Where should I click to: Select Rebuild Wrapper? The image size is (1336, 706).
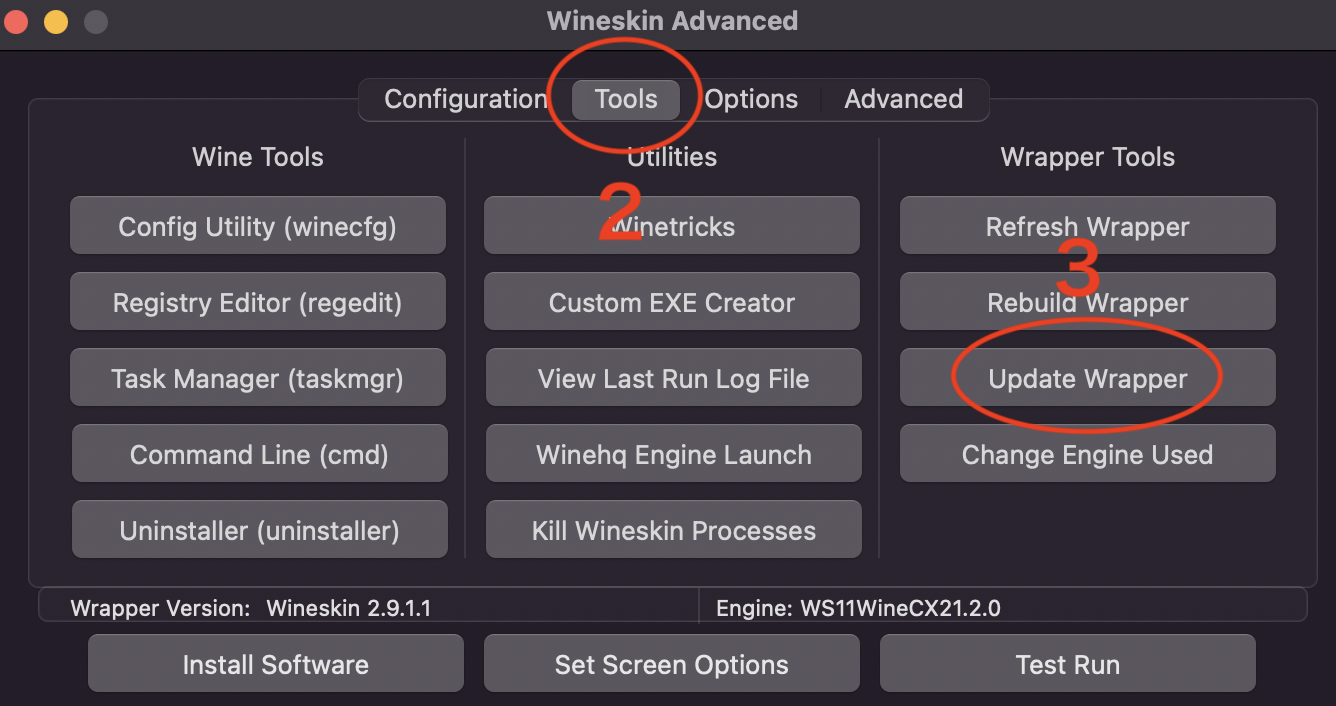1088,302
